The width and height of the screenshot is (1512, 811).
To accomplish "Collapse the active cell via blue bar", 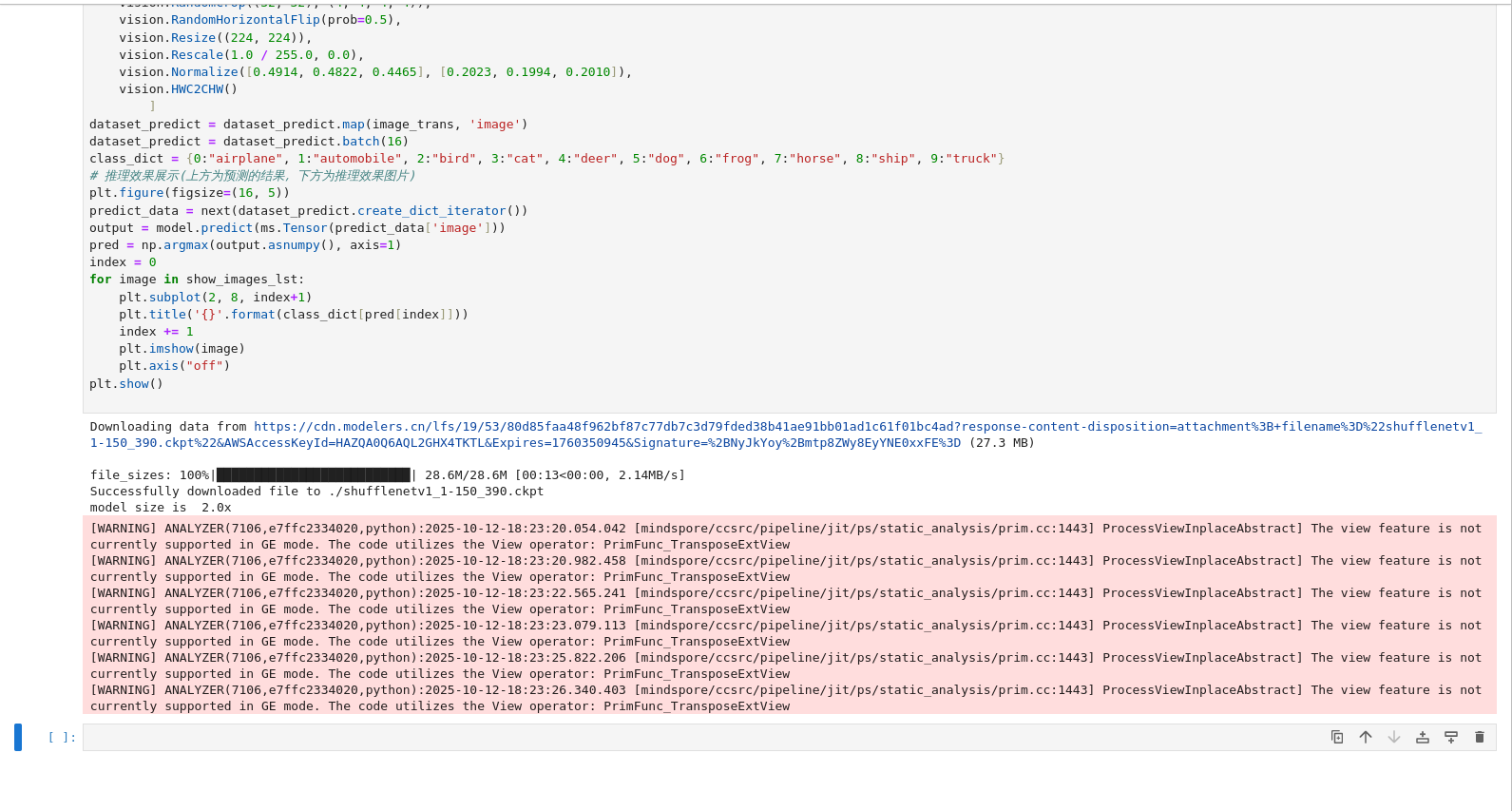I will pos(18,737).
